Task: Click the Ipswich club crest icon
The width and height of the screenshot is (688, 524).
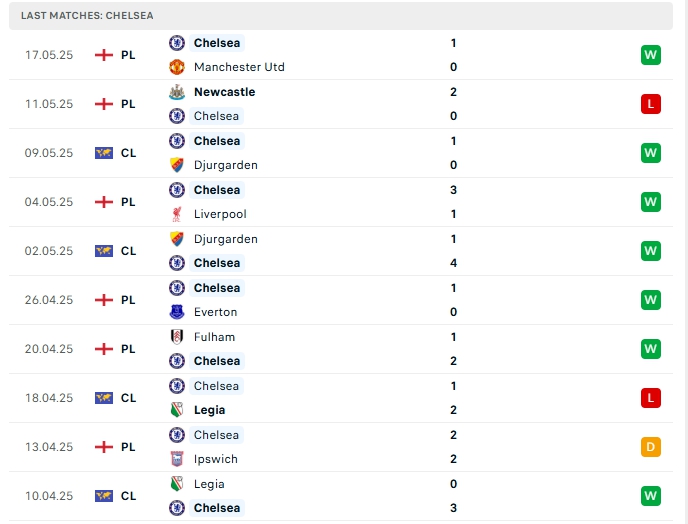Action: coord(177,459)
